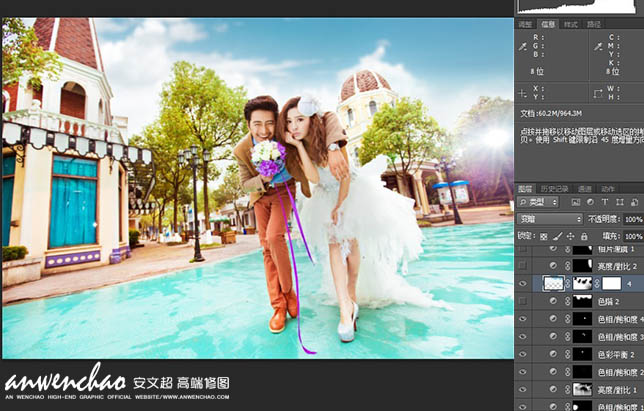Click the lock transparent pixels icon
The image size is (644, 411).
(543, 236)
